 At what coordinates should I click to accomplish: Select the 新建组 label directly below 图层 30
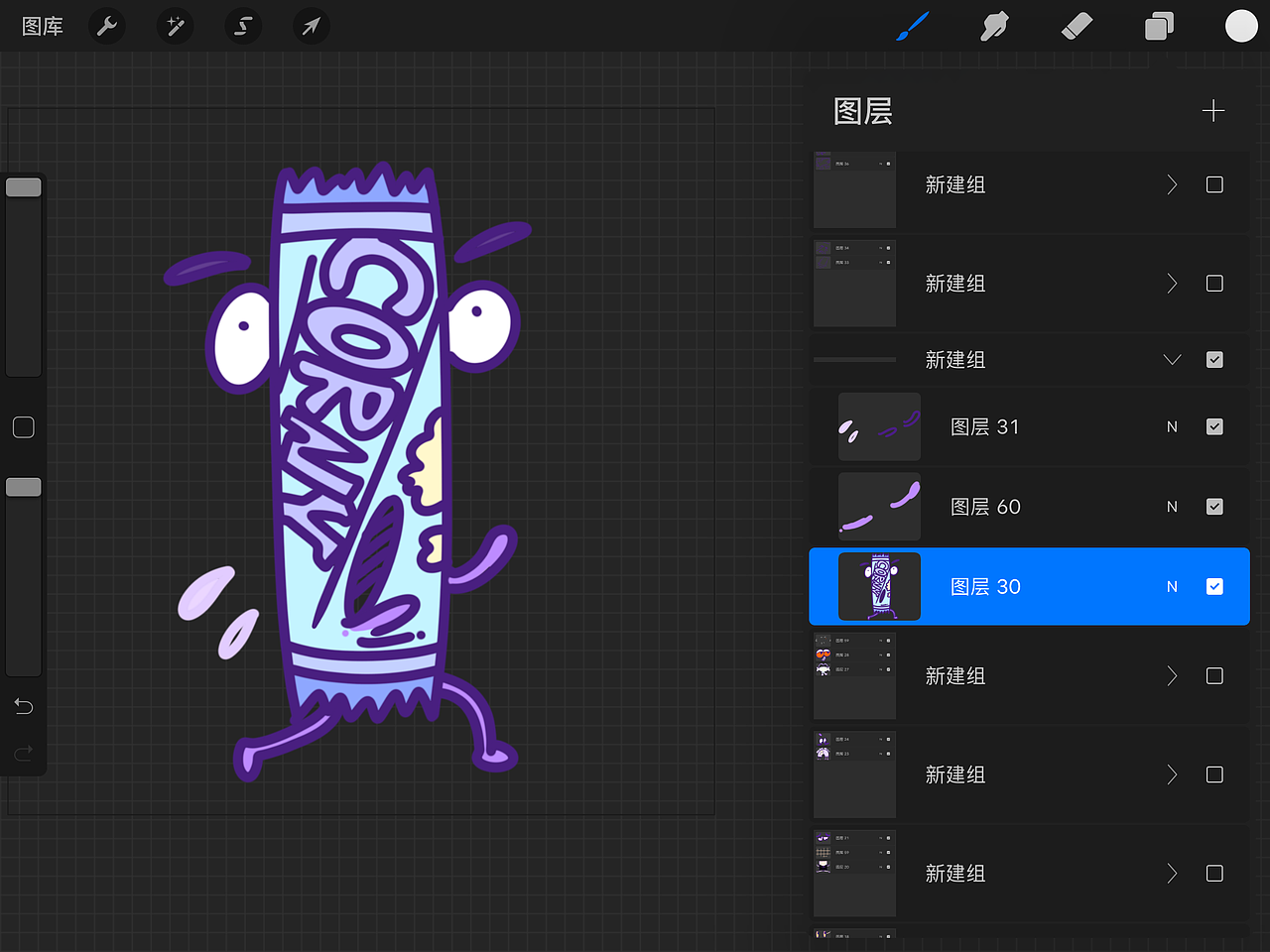[x=955, y=676]
